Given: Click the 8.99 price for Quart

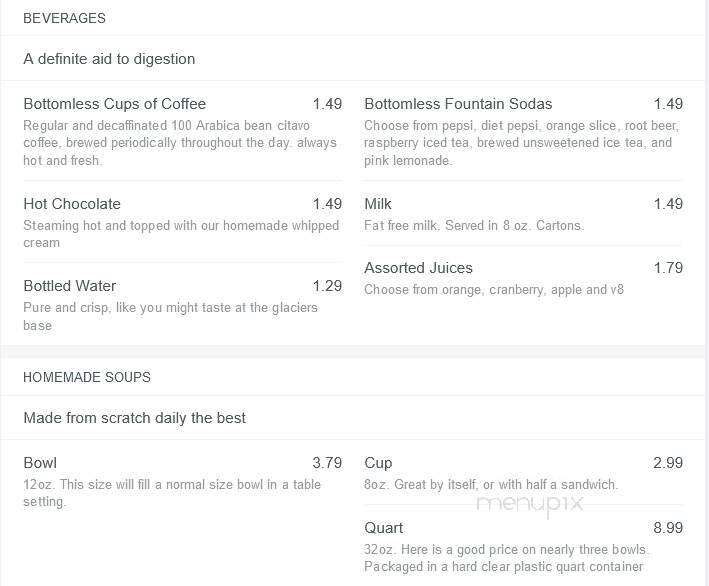Looking at the screenshot, I should coord(668,528).
